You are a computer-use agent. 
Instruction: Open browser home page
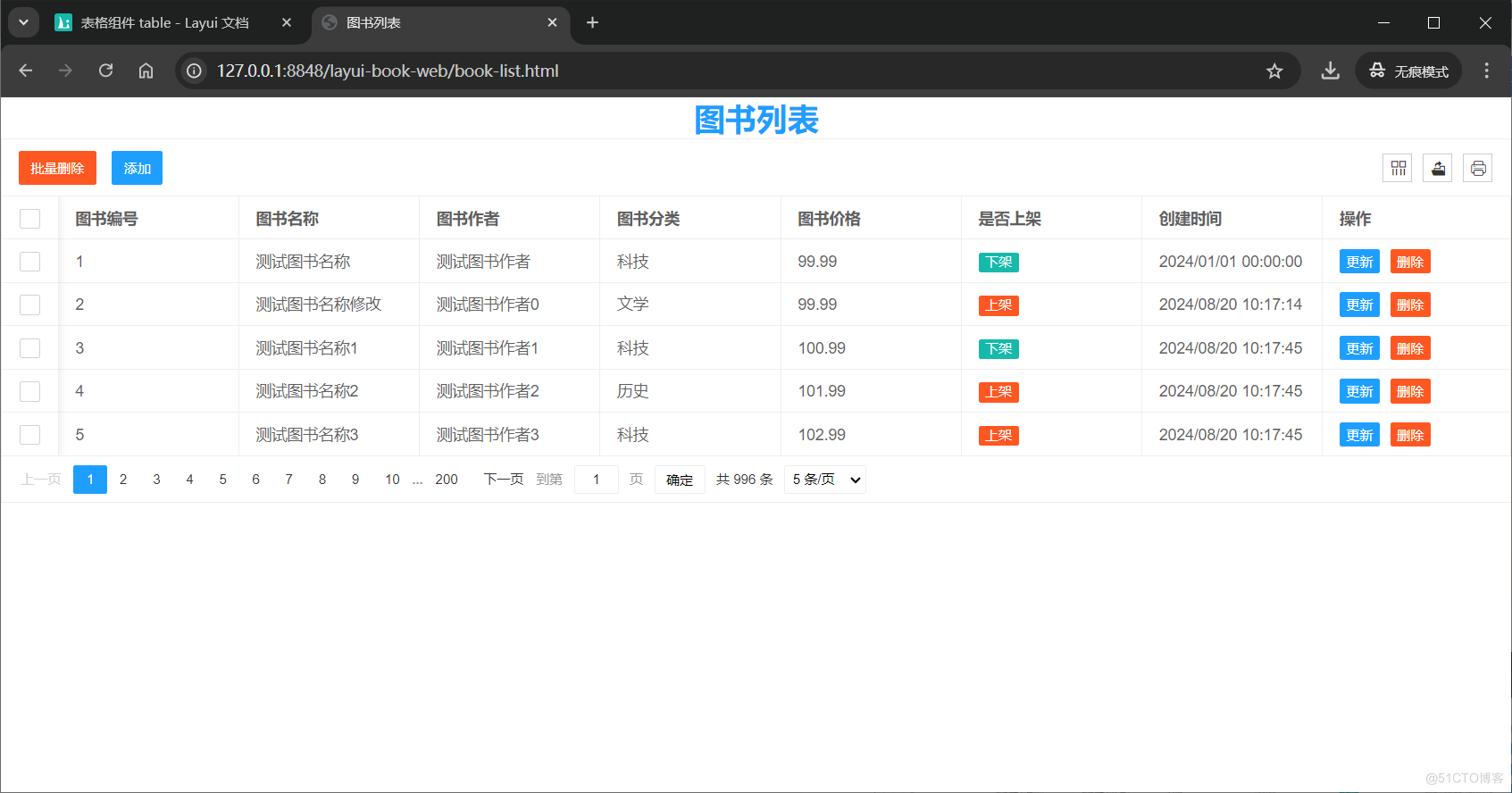click(146, 71)
